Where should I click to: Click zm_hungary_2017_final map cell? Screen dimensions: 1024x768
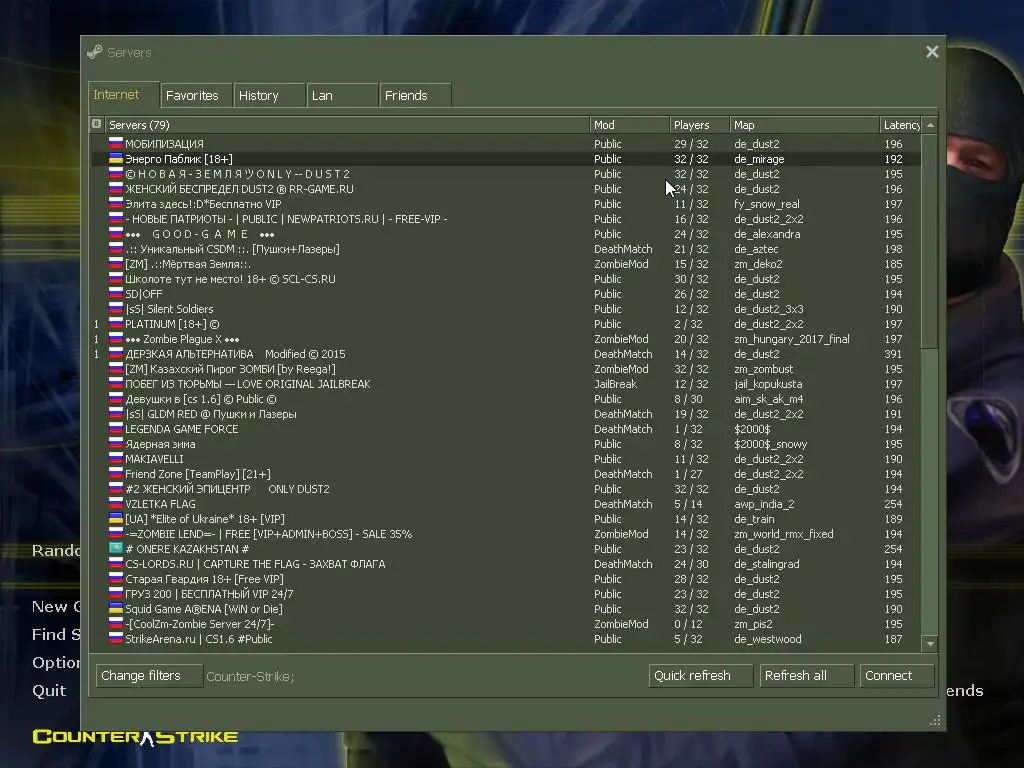(792, 339)
